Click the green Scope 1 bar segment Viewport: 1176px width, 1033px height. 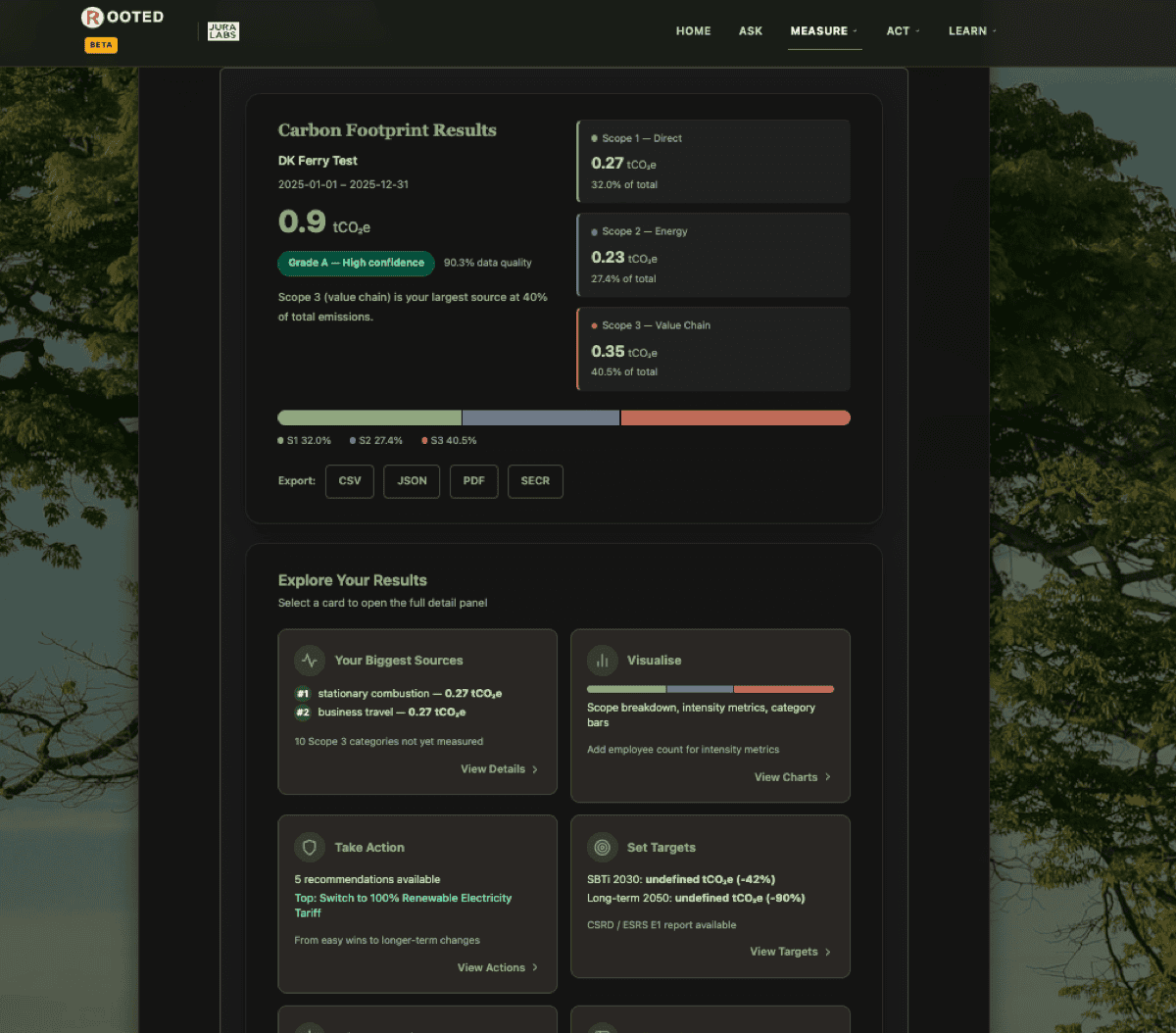click(x=367, y=418)
